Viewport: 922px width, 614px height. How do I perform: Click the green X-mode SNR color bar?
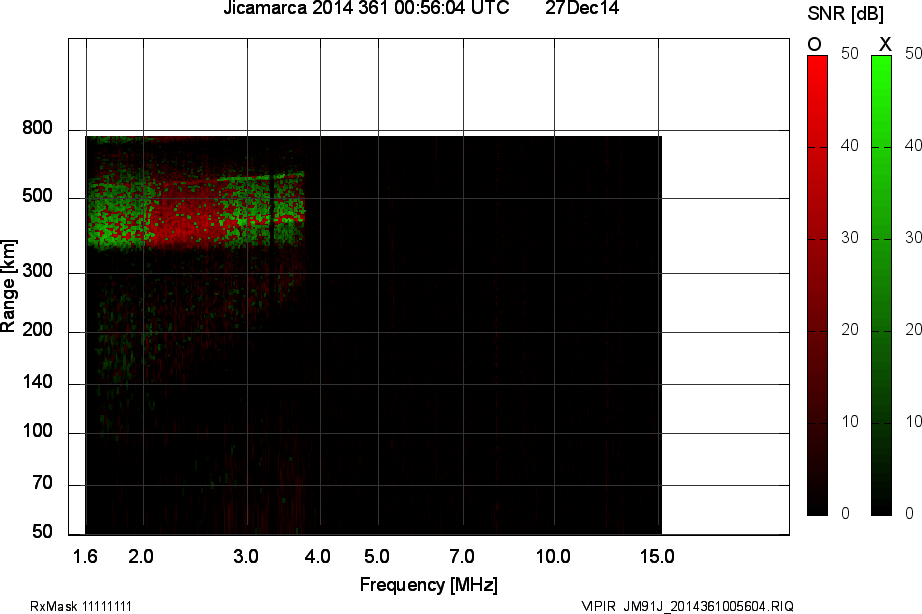click(881, 286)
